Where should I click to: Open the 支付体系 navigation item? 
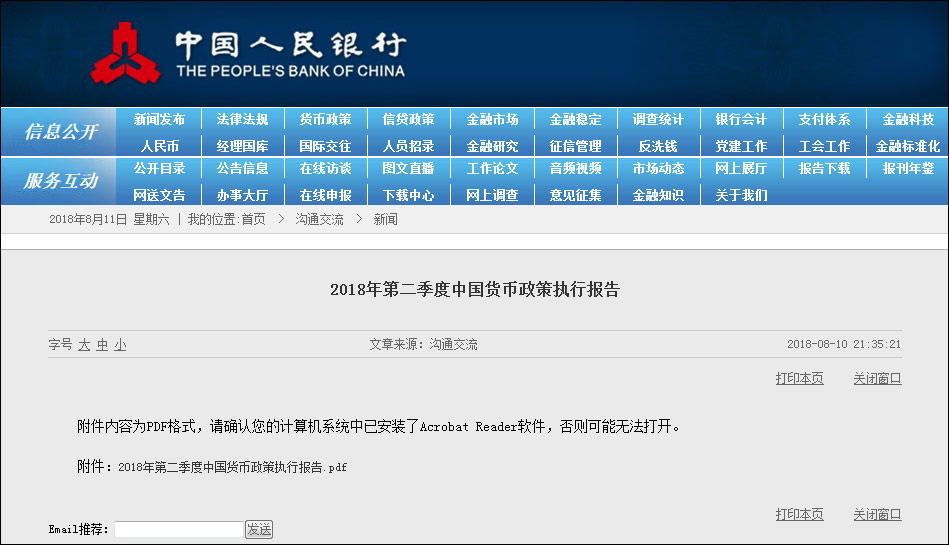click(824, 119)
